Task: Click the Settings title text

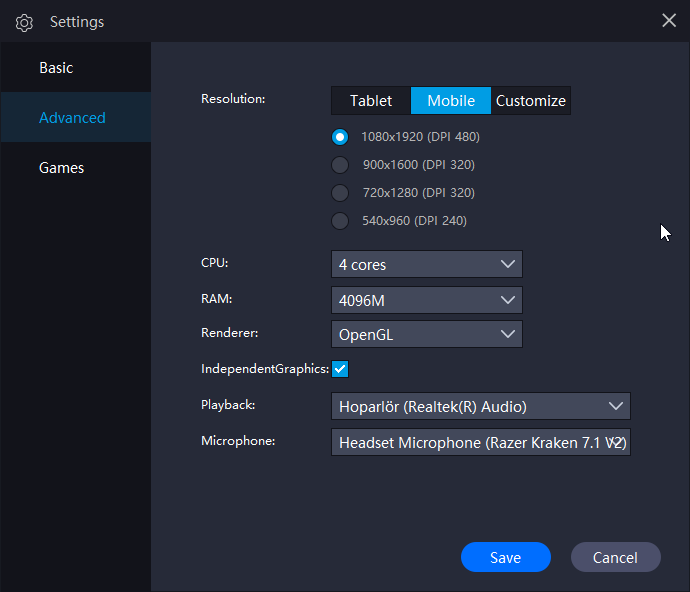Action: click(x=77, y=22)
